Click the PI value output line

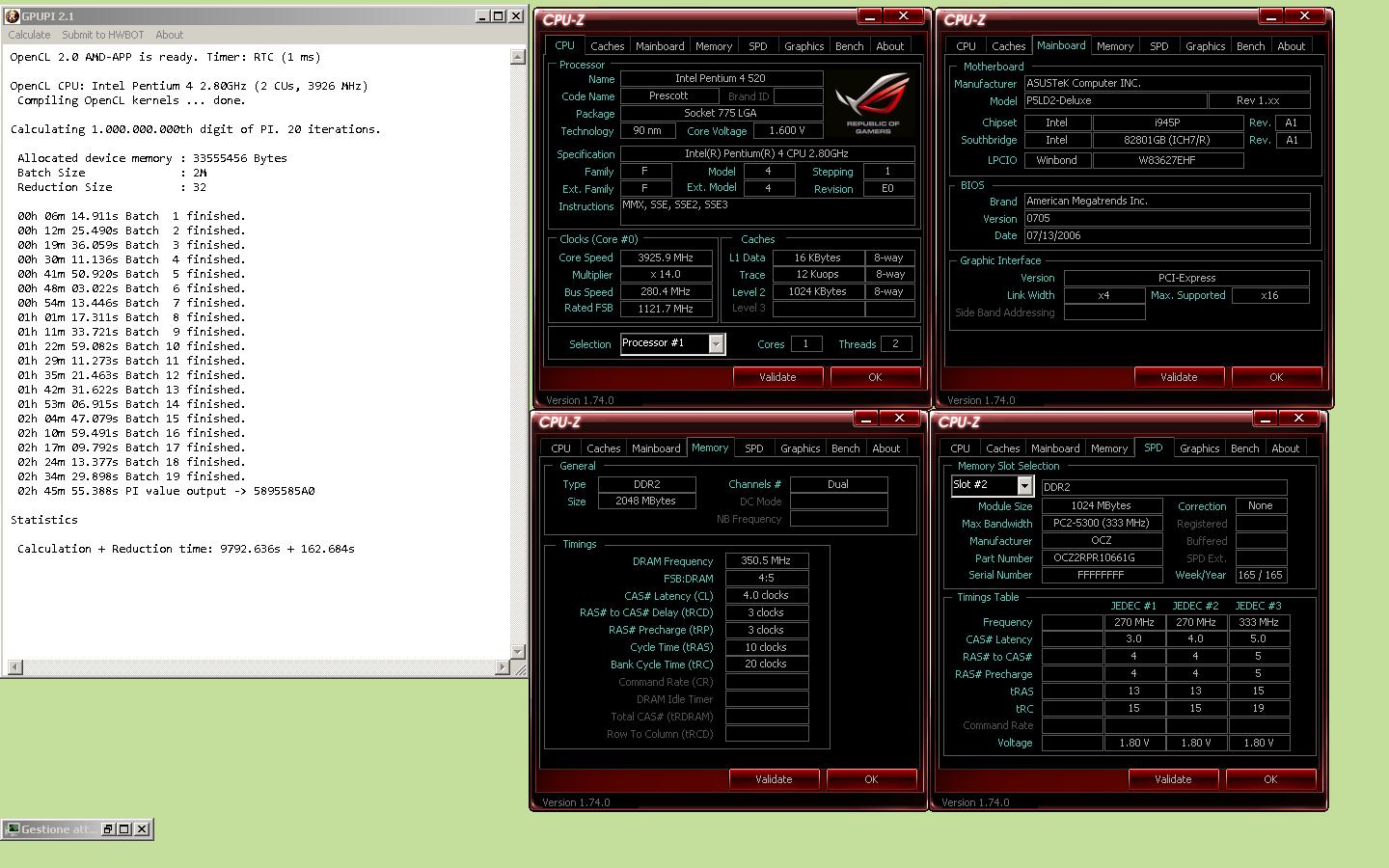[x=166, y=491]
